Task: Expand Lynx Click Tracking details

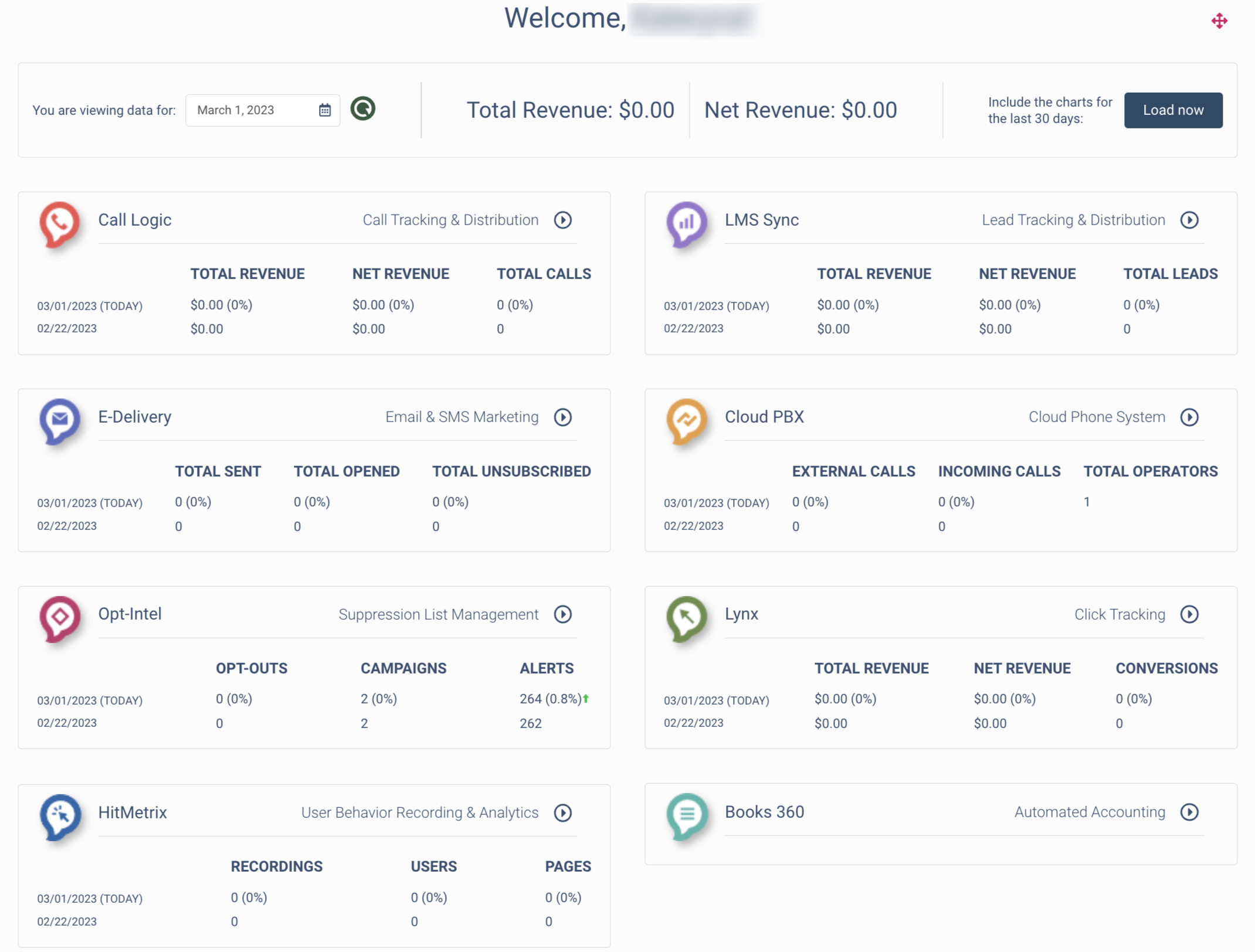Action: click(1190, 614)
